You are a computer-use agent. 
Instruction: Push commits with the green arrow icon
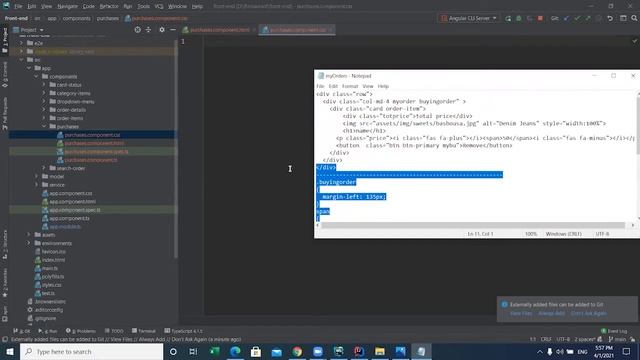[x=588, y=18]
